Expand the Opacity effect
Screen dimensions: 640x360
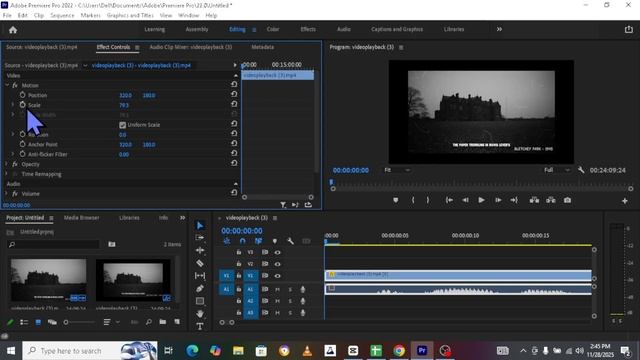pyautogui.click(x=6, y=164)
